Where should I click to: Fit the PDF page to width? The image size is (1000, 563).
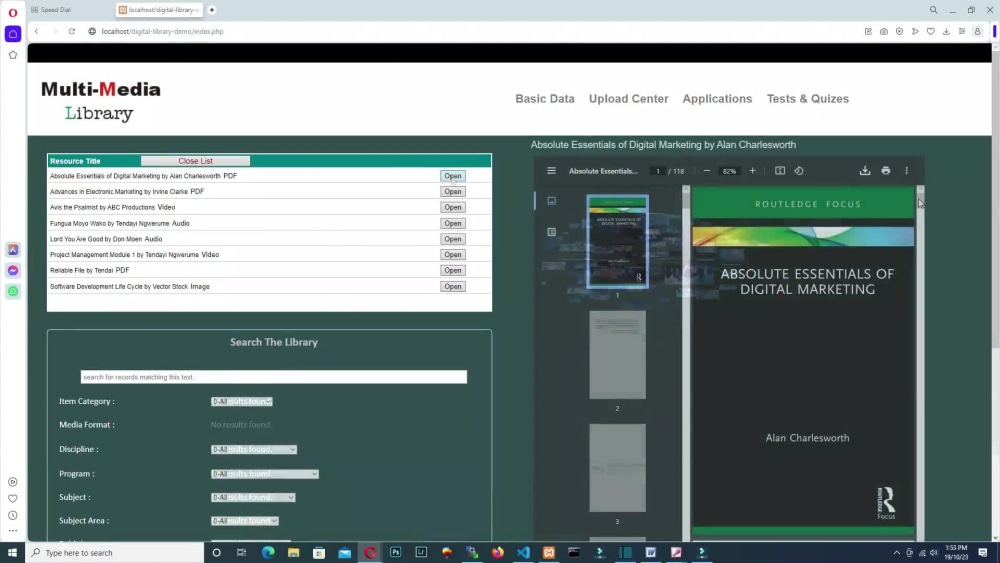tap(779, 171)
